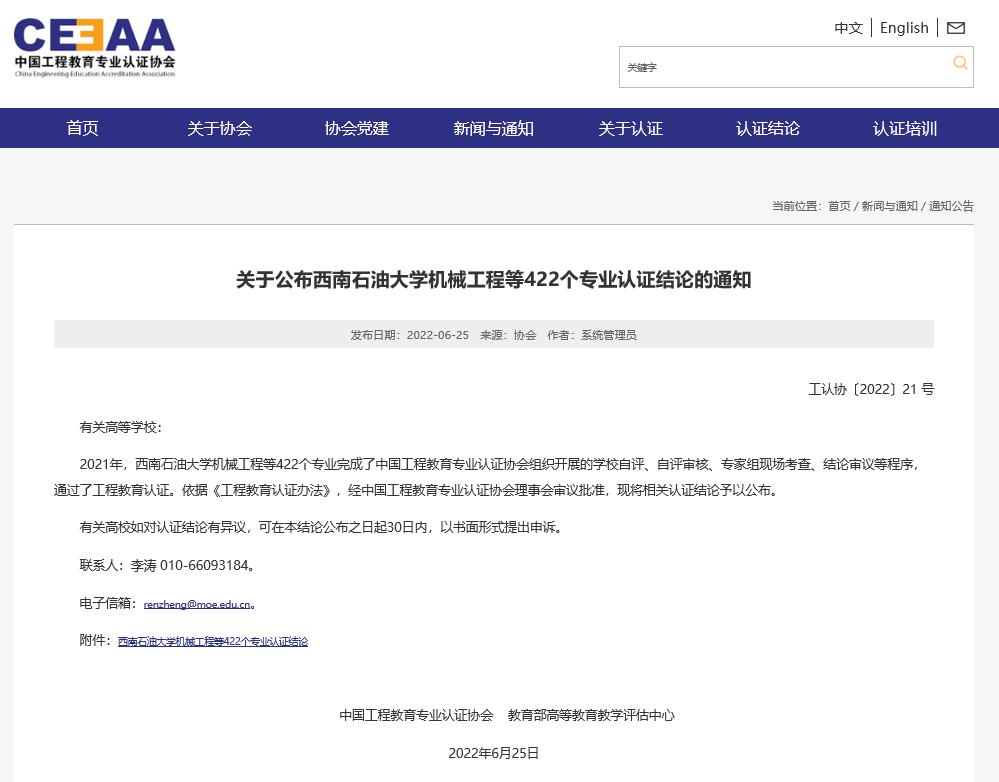This screenshot has height=782, width=999.
Task: Open the 认证结论 menu item
Action: (x=767, y=128)
